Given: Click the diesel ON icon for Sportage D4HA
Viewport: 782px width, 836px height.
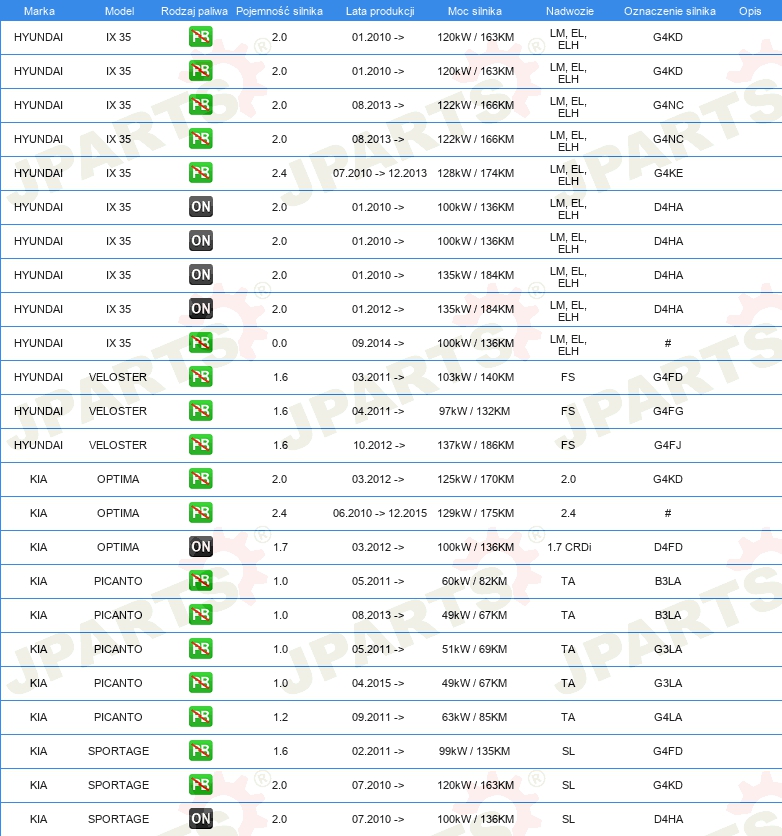Looking at the screenshot, I should [200, 819].
